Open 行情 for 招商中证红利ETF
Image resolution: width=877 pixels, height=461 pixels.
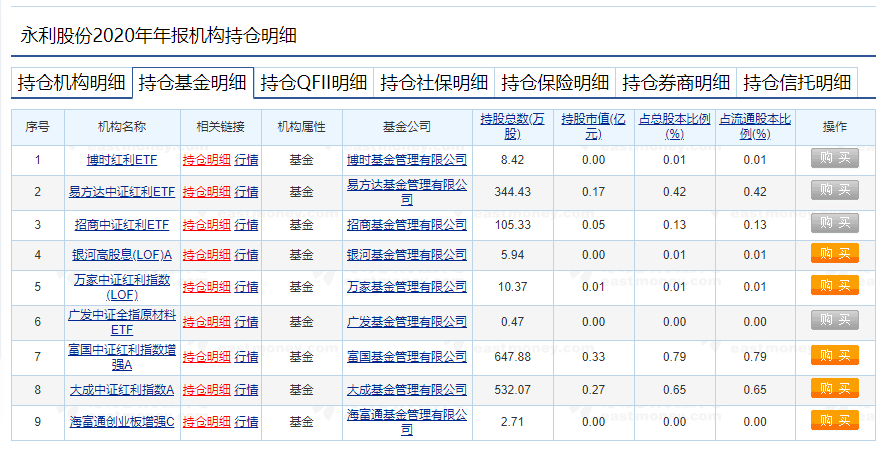click(x=246, y=225)
